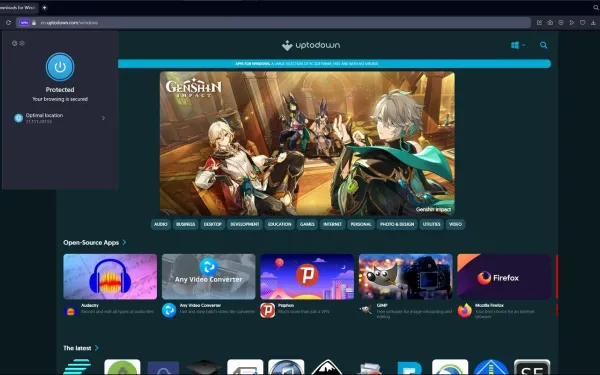Screen dimensions: 600x375
Task: Click the Optimal location globe icon
Action: pyautogui.click(x=18, y=118)
